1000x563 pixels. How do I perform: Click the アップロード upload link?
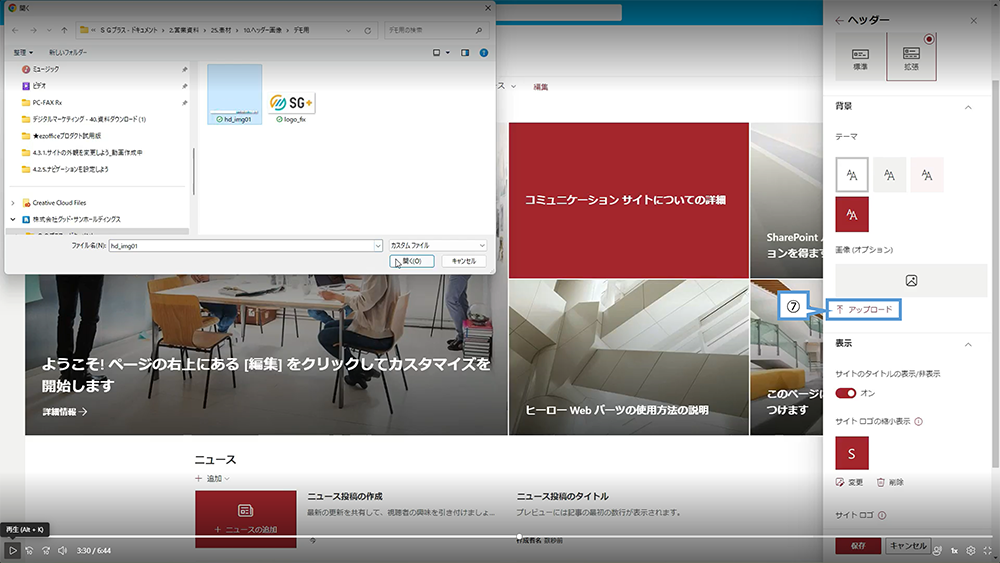tap(864, 309)
